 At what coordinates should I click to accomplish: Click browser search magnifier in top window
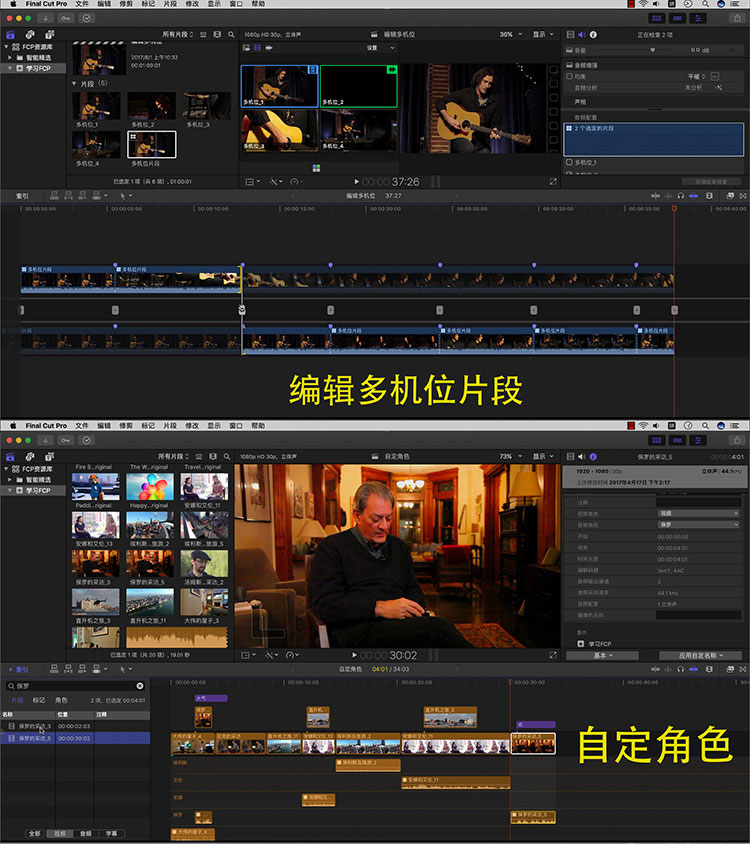(x=232, y=34)
